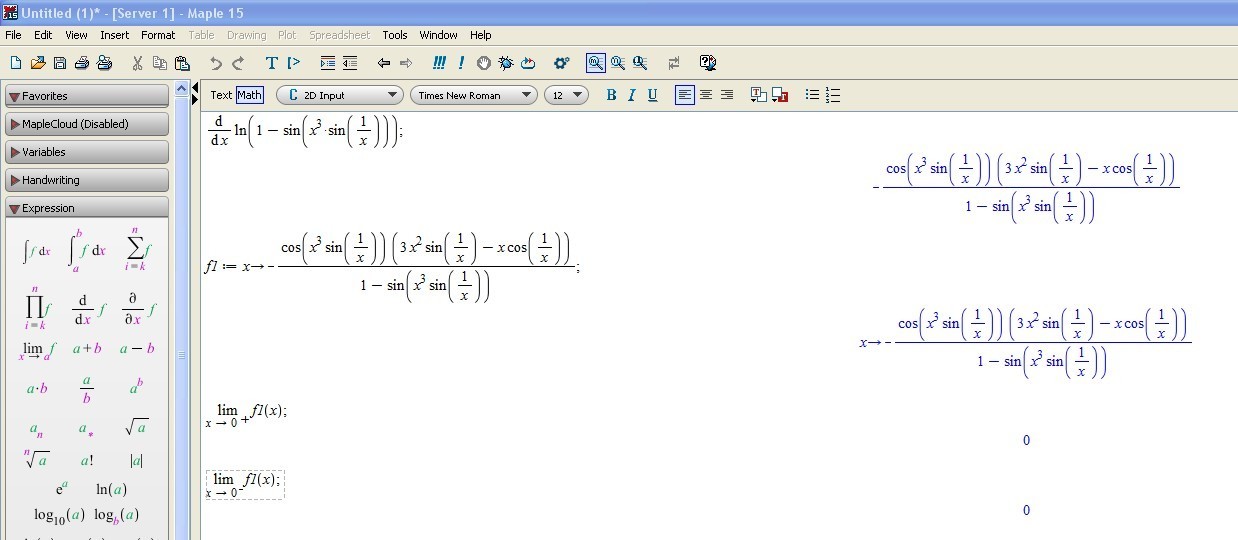Open the Format menu
The image size is (1238, 540).
[158, 35]
